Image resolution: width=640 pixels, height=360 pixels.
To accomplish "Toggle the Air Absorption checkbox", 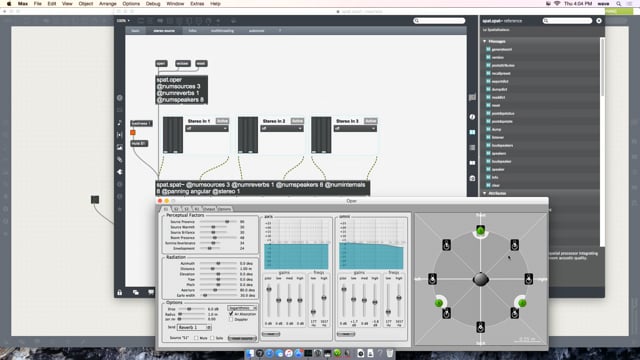I will click(231, 314).
